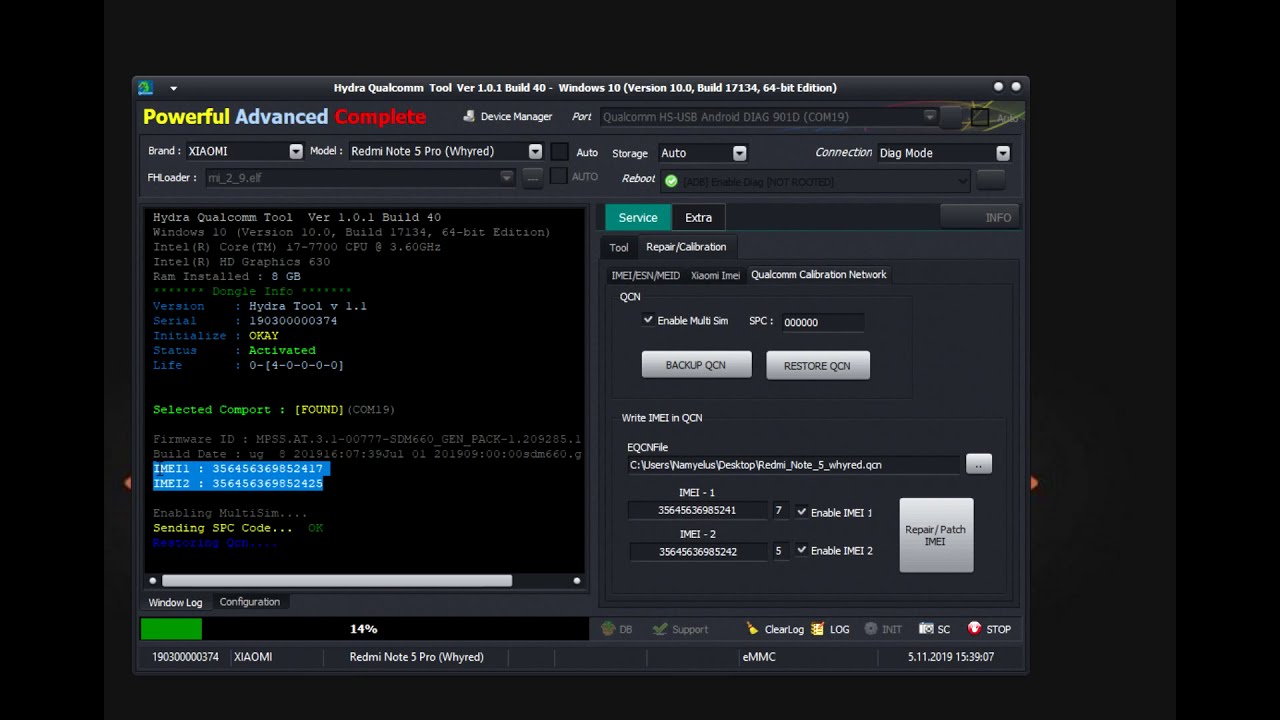1280x720 pixels.
Task: Toggle the AUTO checkbox beside FHLoader
Action: [x=559, y=177]
